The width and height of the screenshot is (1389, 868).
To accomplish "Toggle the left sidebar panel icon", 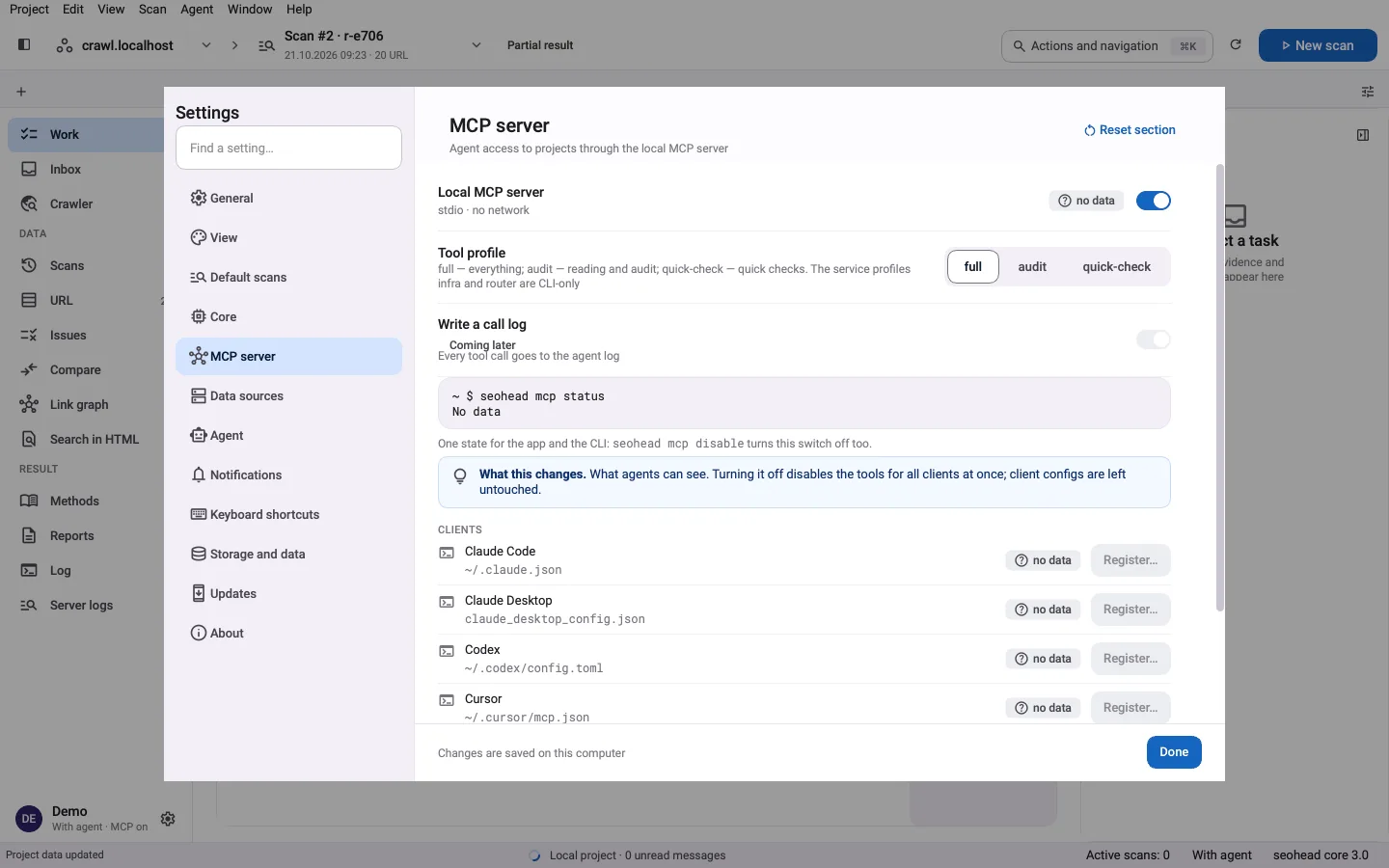I will coord(24,44).
